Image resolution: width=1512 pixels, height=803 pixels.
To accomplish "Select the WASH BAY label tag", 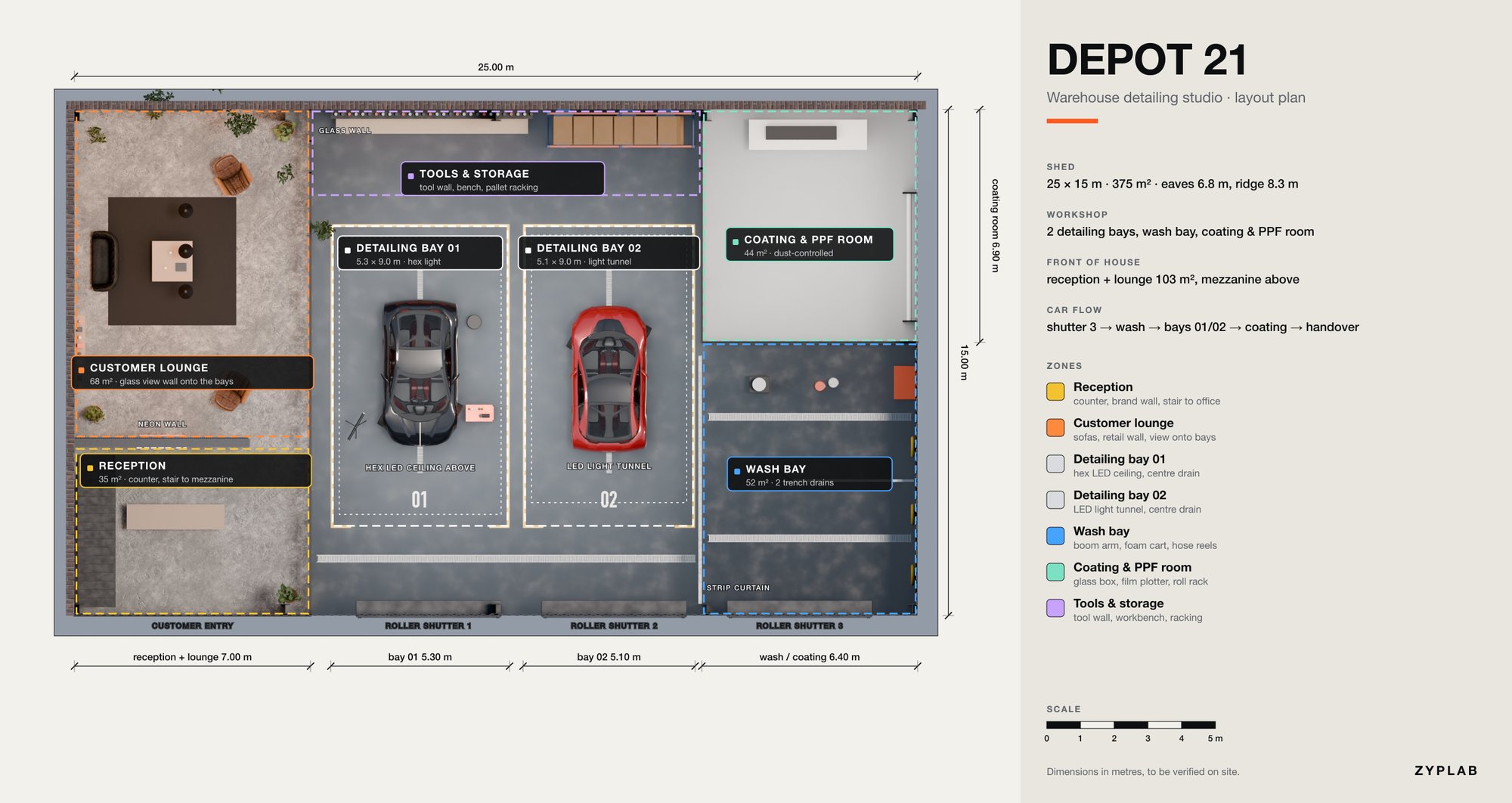I will coord(810,475).
